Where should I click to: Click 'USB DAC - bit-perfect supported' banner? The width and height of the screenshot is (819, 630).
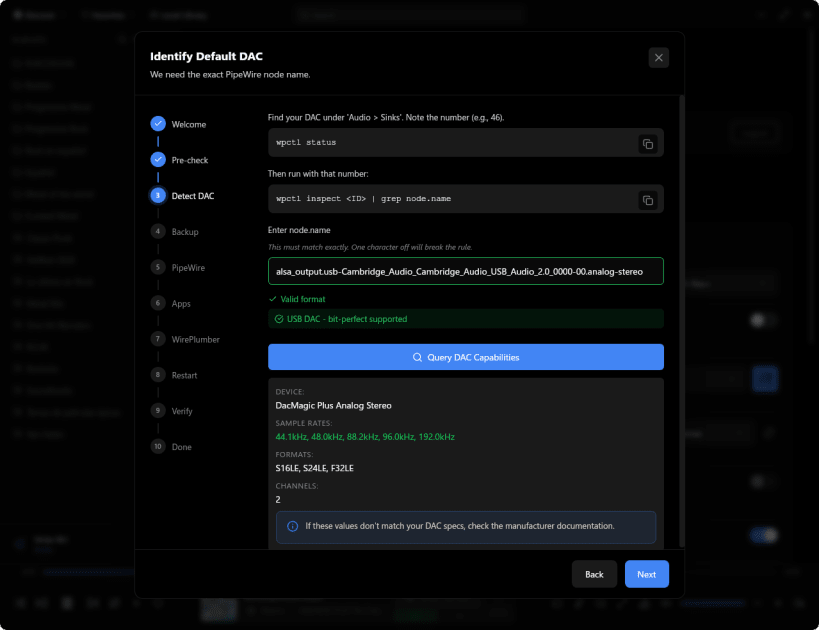466,319
